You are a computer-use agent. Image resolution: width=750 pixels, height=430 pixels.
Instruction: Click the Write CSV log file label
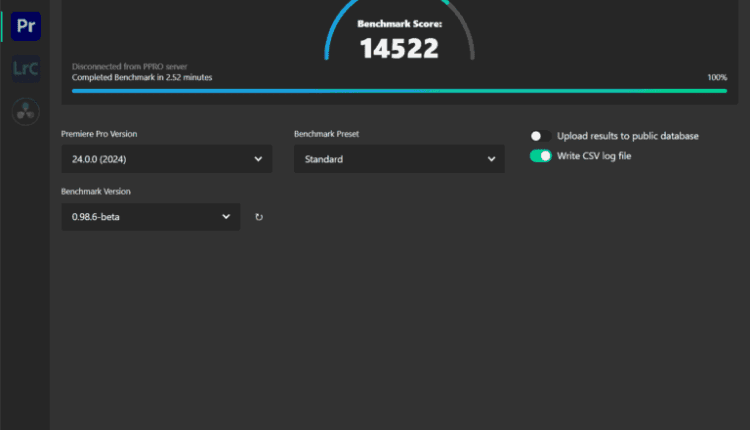tap(594, 156)
